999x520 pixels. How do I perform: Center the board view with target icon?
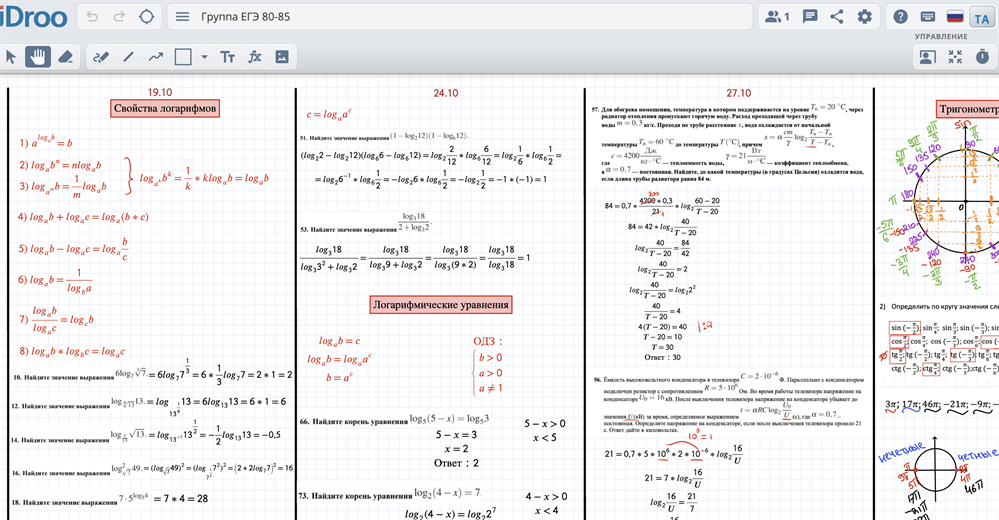click(147, 17)
